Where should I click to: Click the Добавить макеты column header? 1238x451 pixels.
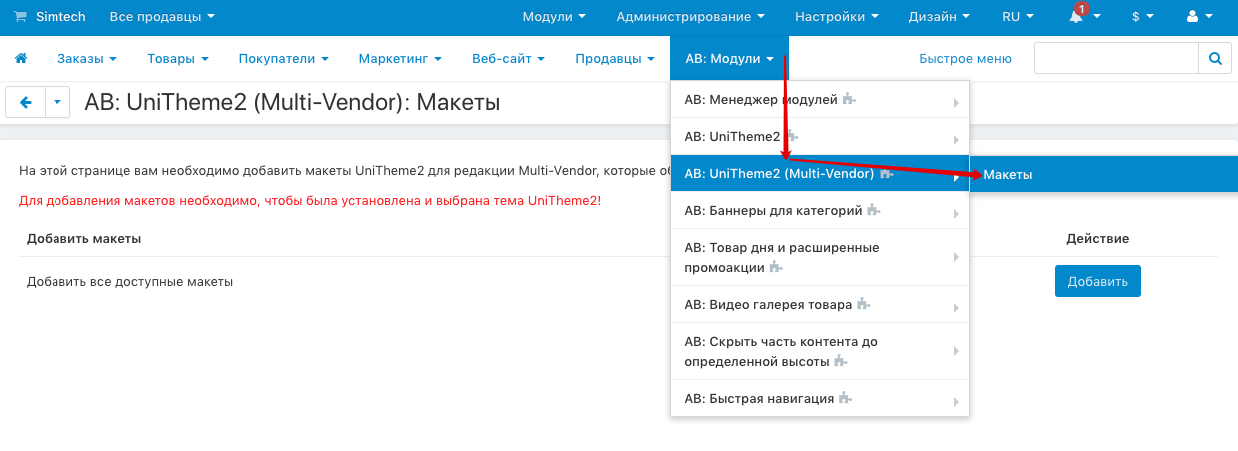pos(84,239)
